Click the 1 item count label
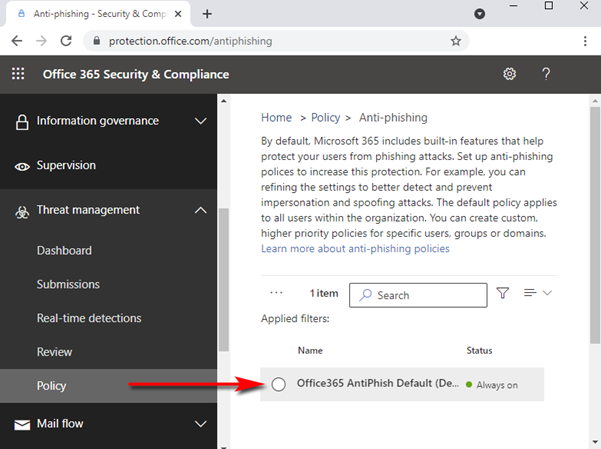Viewport: 601px width, 449px height. coord(324,293)
